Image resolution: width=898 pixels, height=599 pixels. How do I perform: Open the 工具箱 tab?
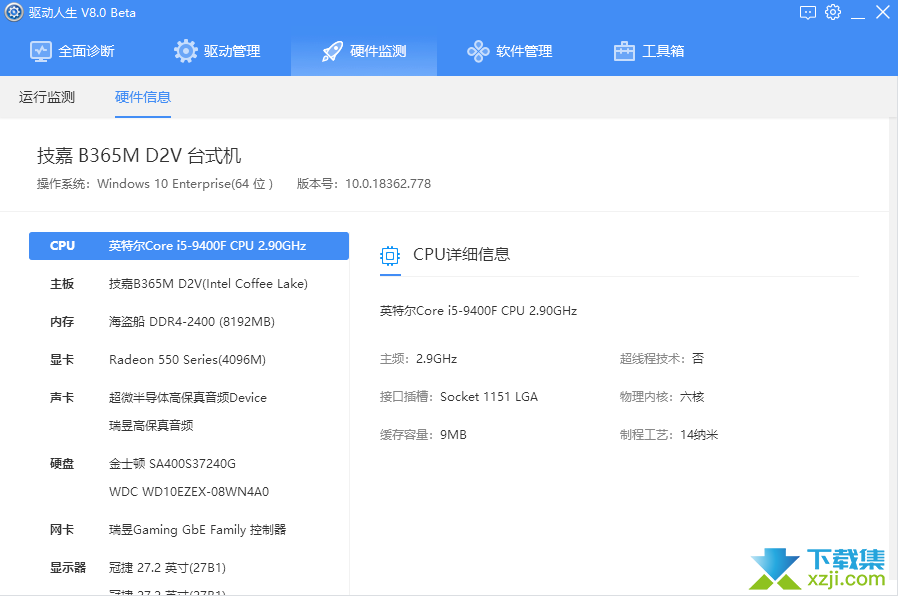coord(649,52)
